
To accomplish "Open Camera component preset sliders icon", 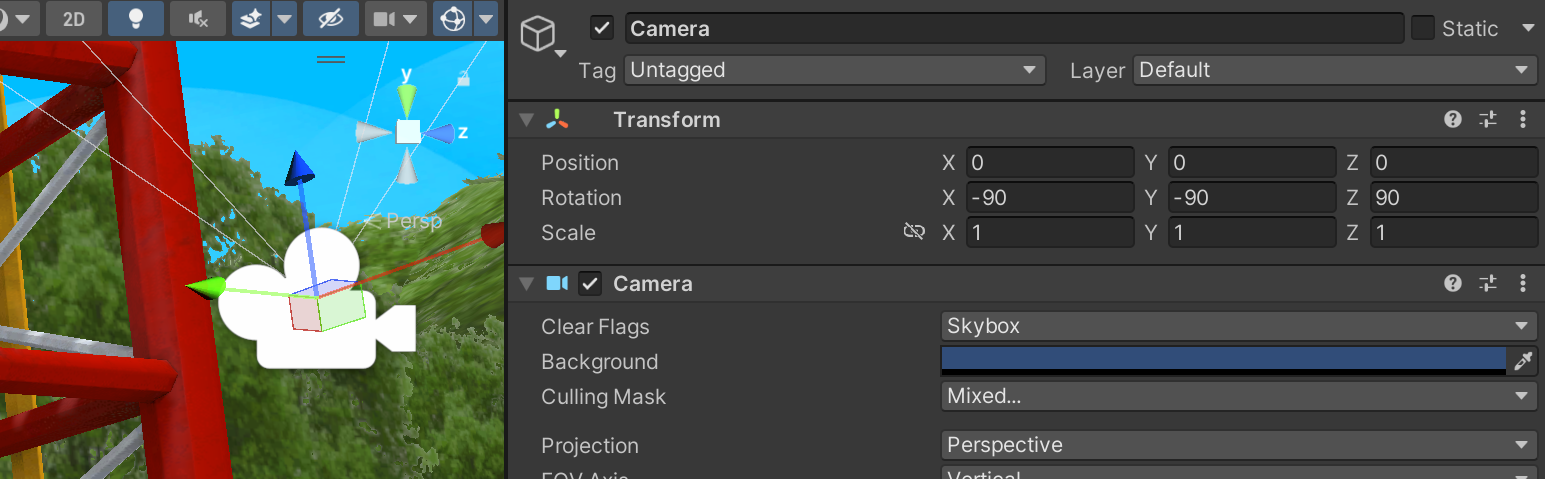I will click(1488, 284).
